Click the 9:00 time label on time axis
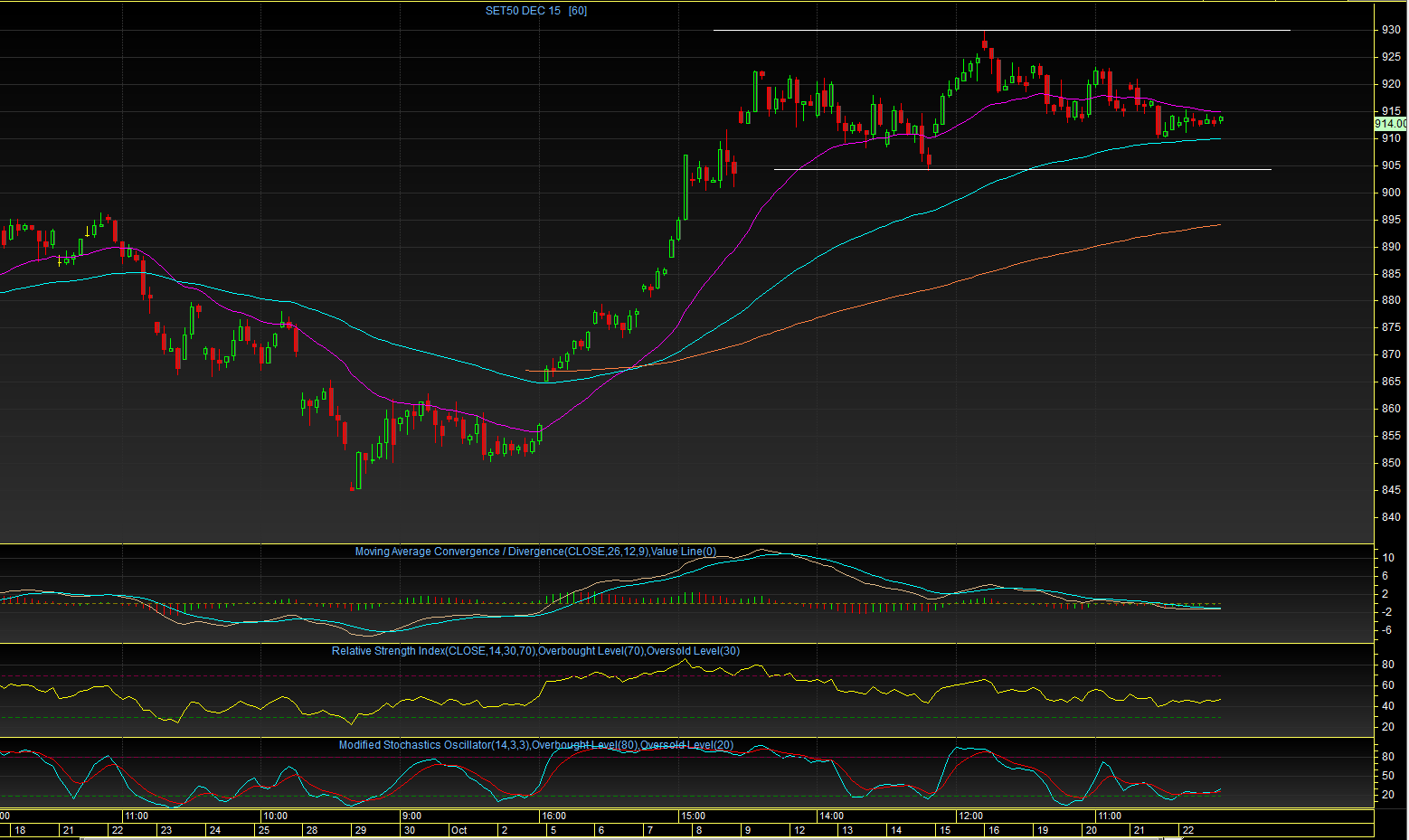Viewport: 1409px width, 840px height. click(411, 816)
